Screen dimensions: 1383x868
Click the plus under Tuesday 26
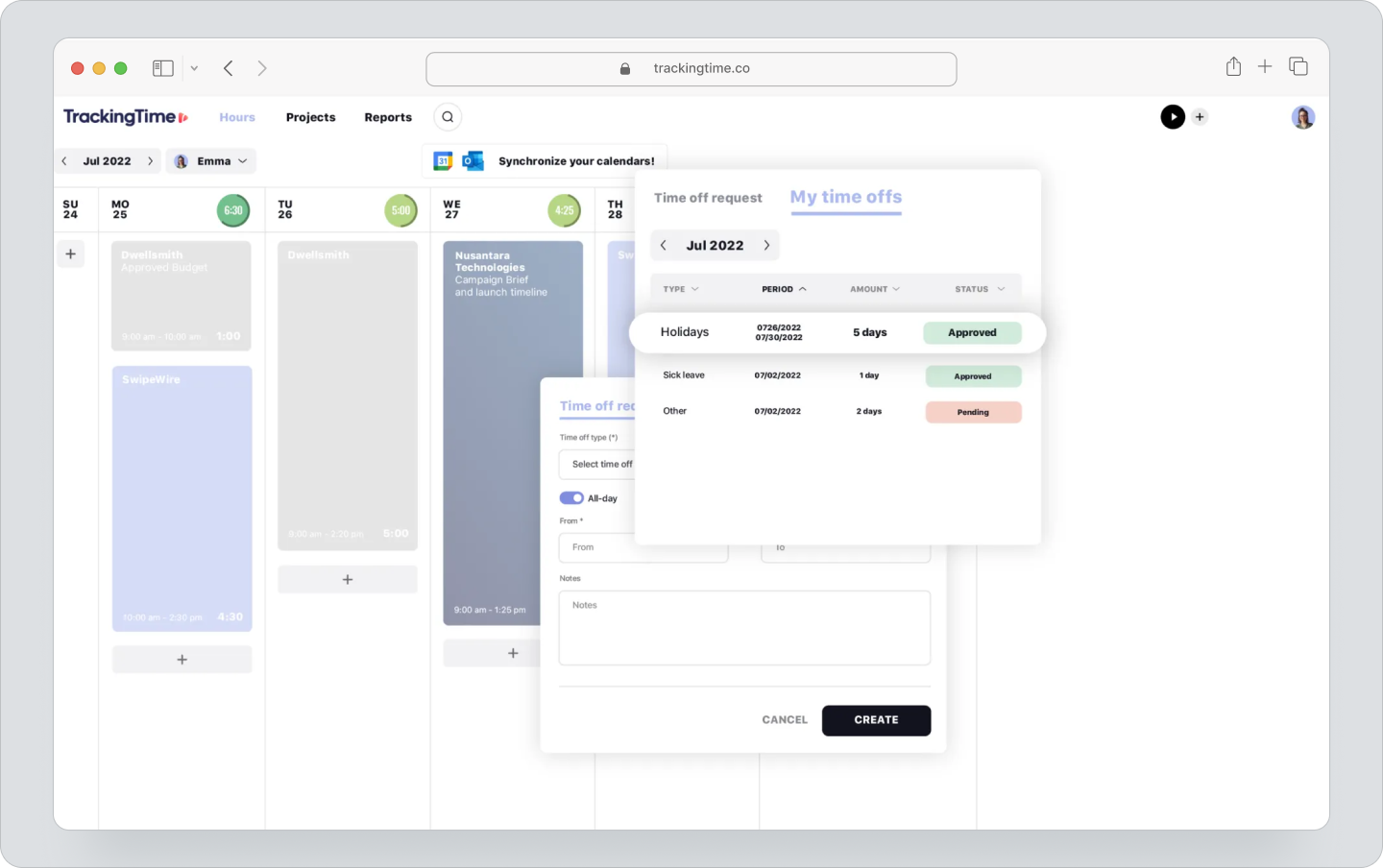(x=347, y=579)
